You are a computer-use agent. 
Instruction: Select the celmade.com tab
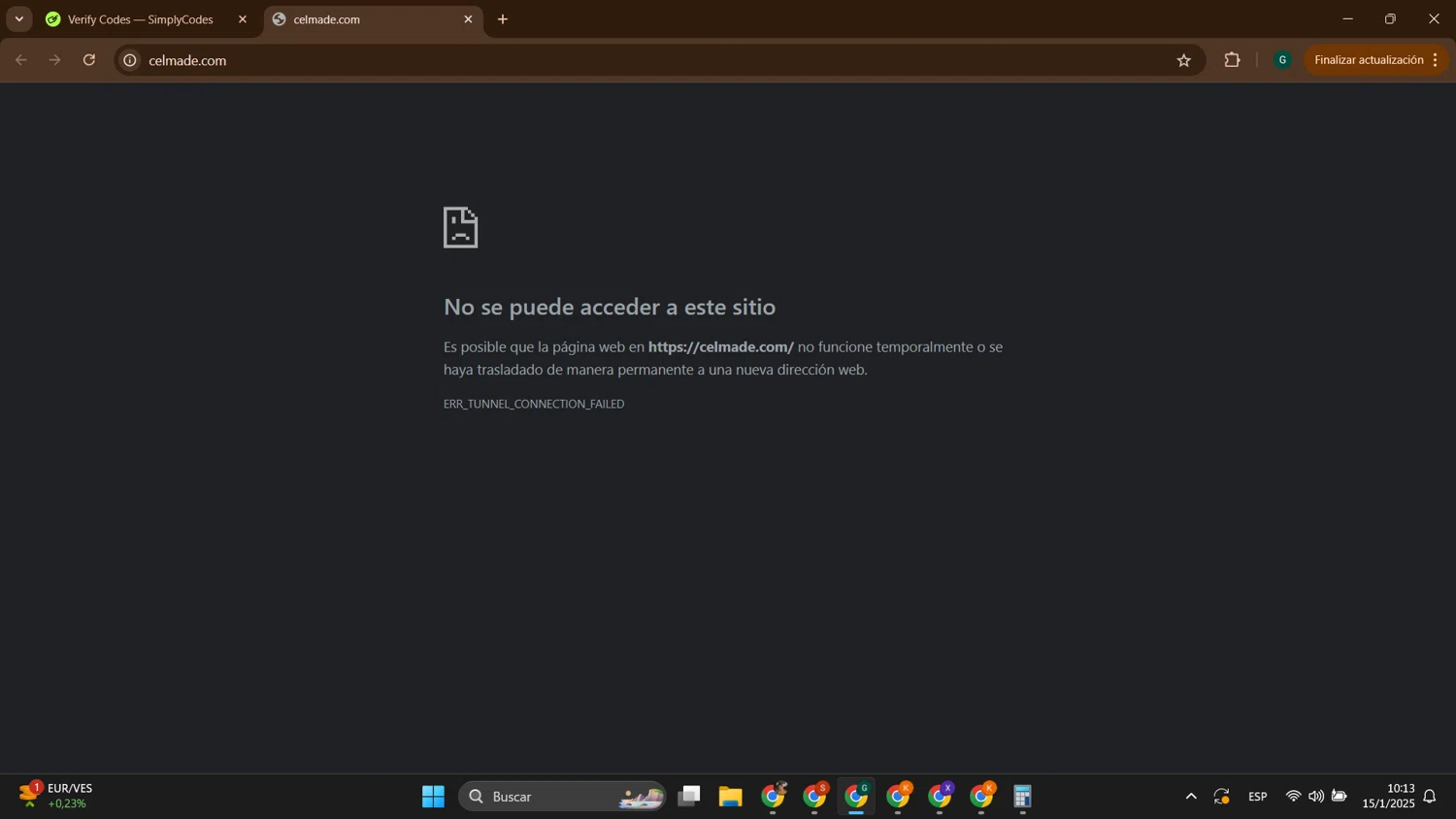point(374,19)
